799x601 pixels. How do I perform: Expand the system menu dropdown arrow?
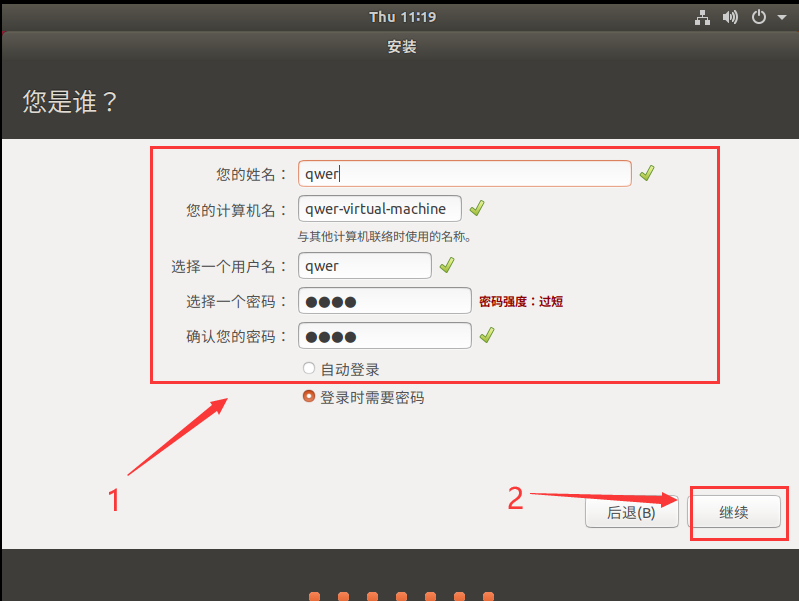tap(782, 17)
